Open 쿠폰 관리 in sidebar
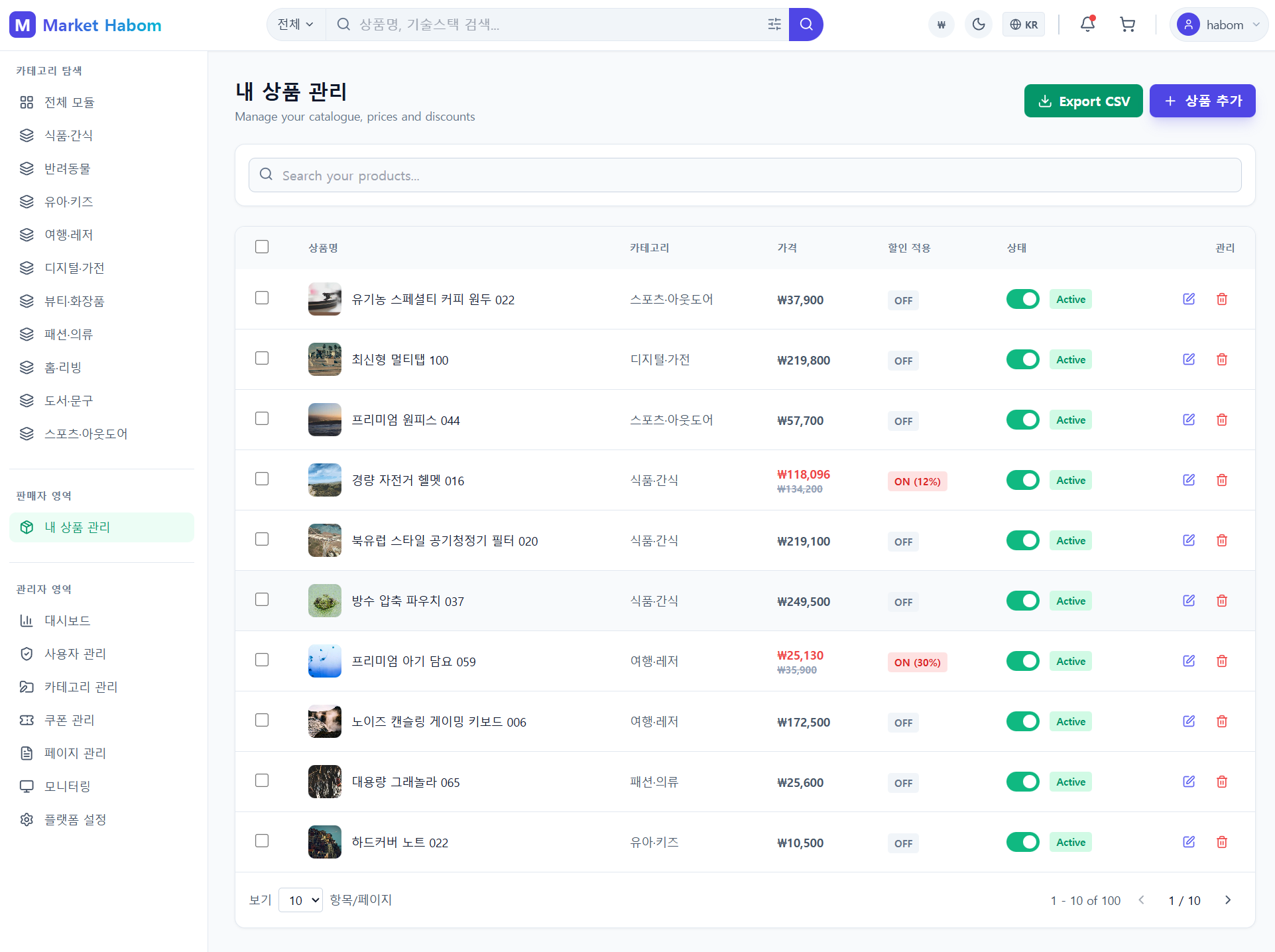Image resolution: width=1275 pixels, height=952 pixels. 69,720
